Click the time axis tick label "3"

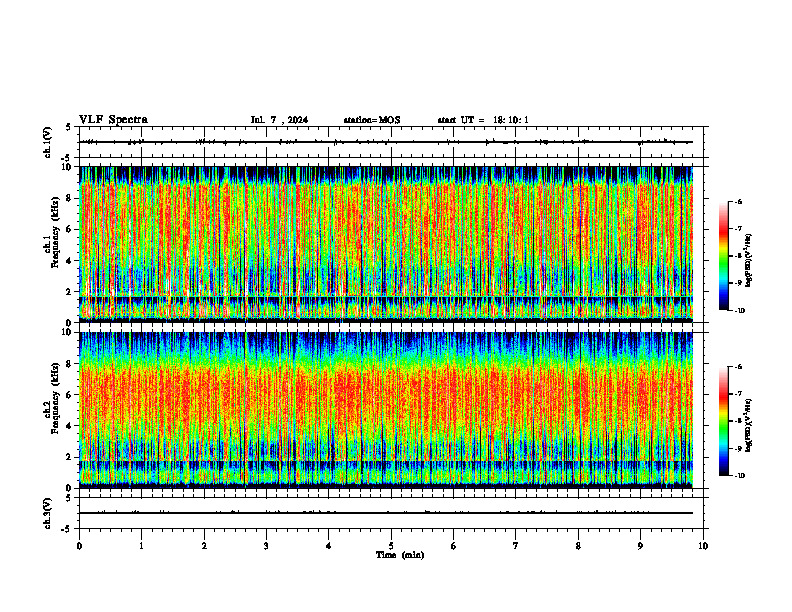(266, 546)
